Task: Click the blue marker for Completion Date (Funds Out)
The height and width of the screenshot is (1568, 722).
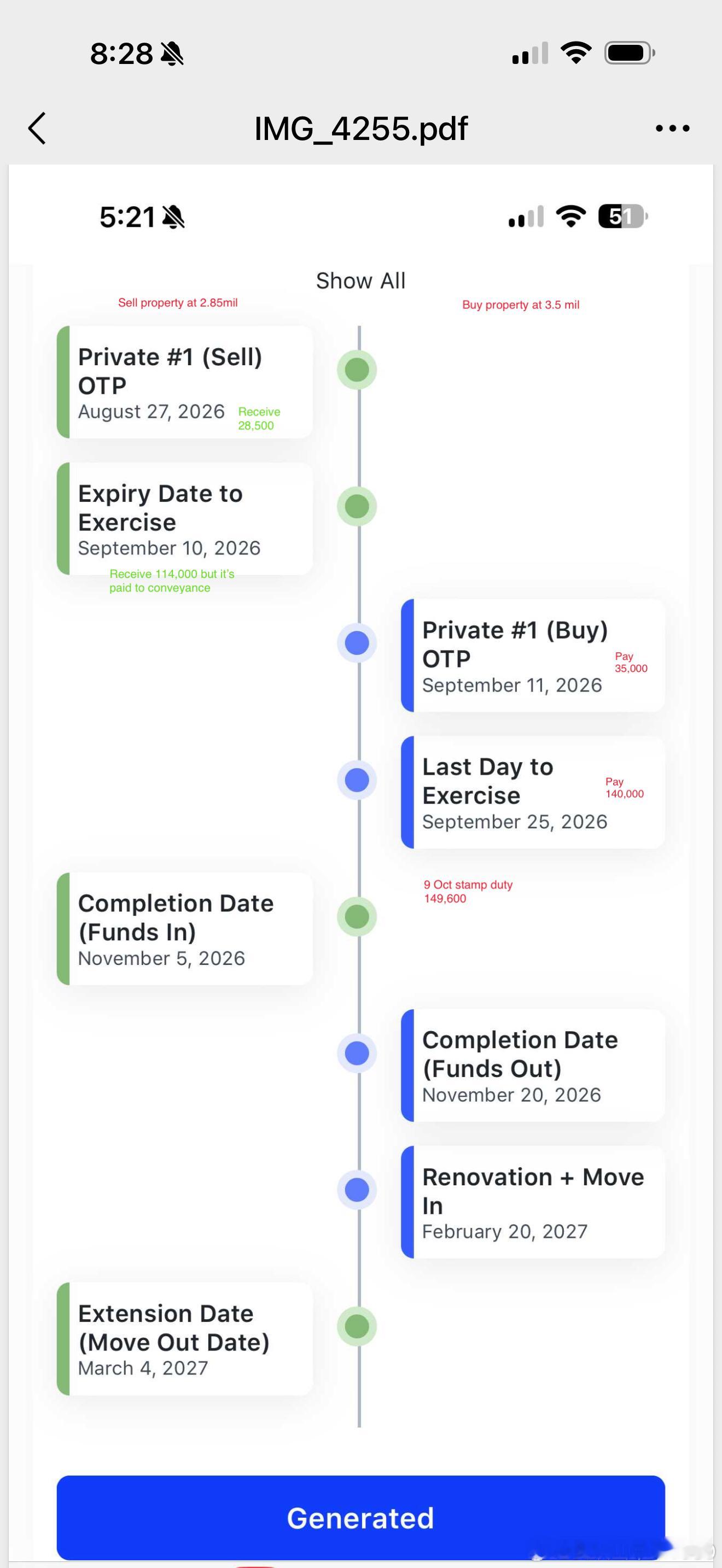Action: [357, 1053]
